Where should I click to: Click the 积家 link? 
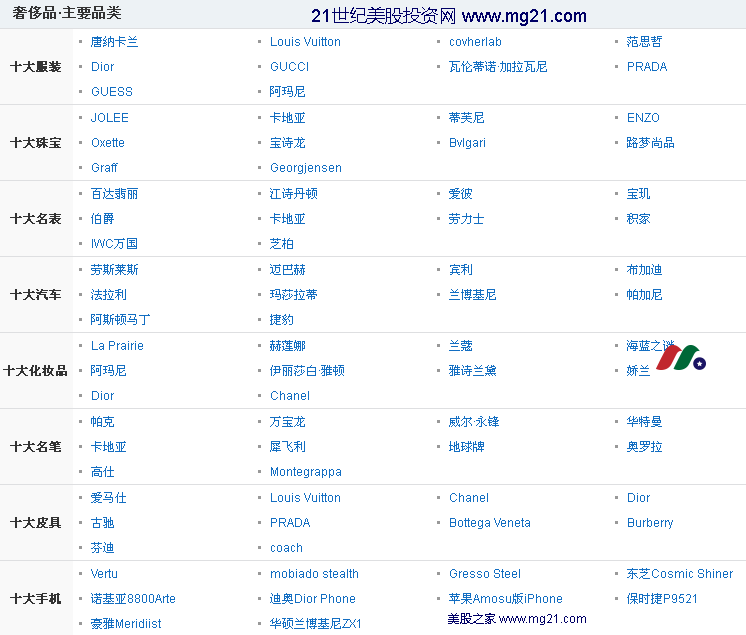coord(638,219)
